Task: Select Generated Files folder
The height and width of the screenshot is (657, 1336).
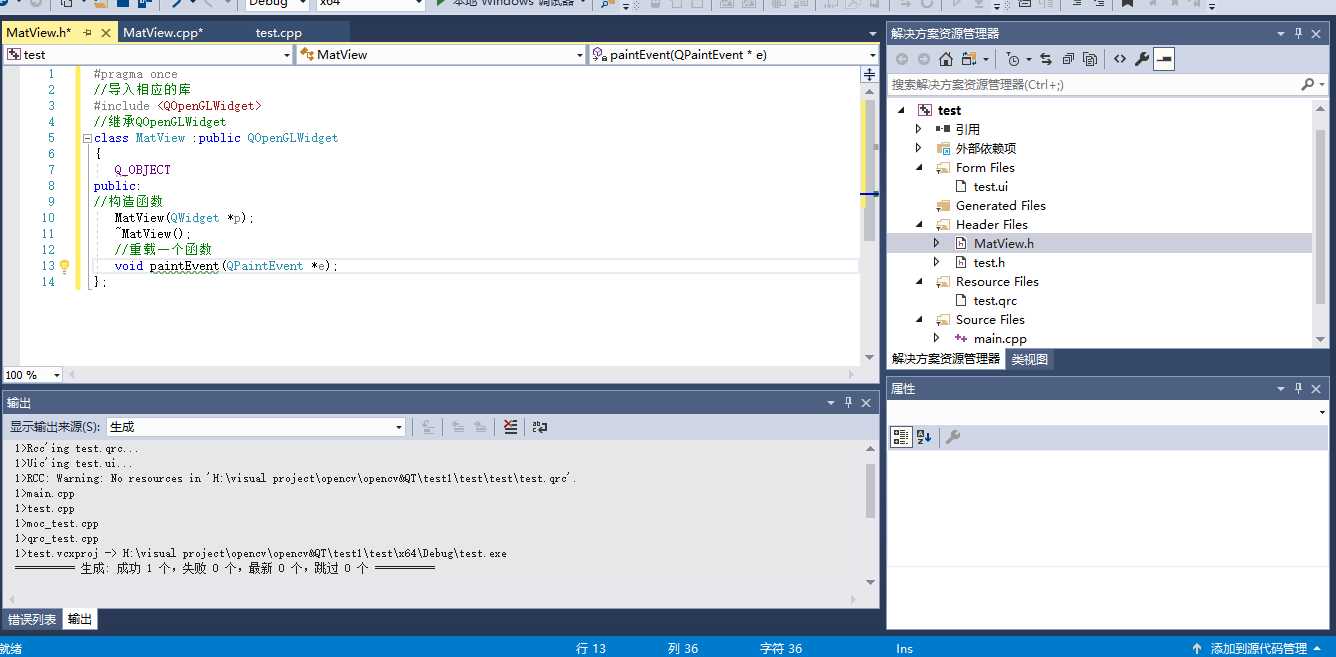Action: click(x=1000, y=206)
